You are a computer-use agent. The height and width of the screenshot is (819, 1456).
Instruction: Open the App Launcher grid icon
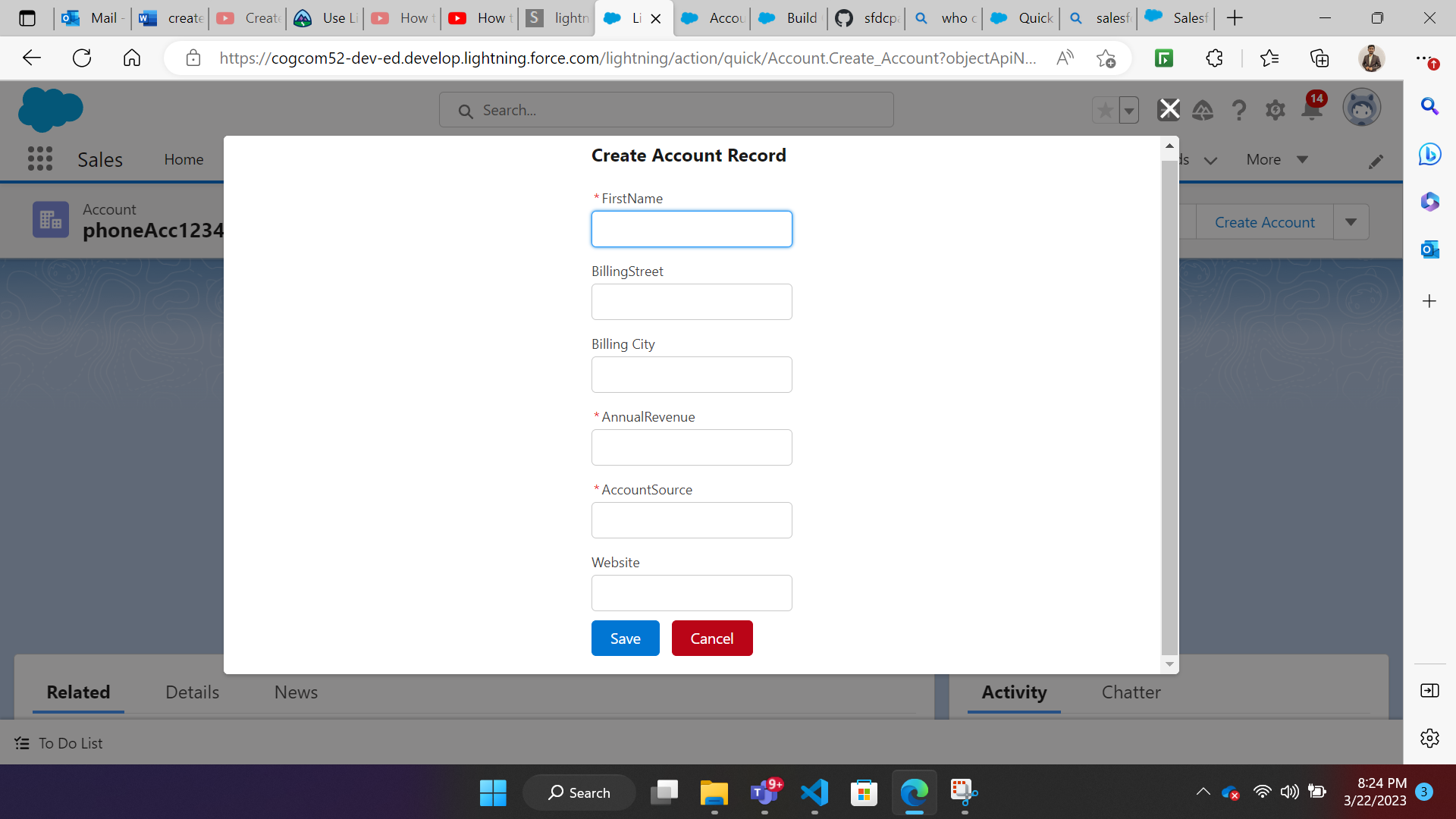pyautogui.click(x=39, y=159)
